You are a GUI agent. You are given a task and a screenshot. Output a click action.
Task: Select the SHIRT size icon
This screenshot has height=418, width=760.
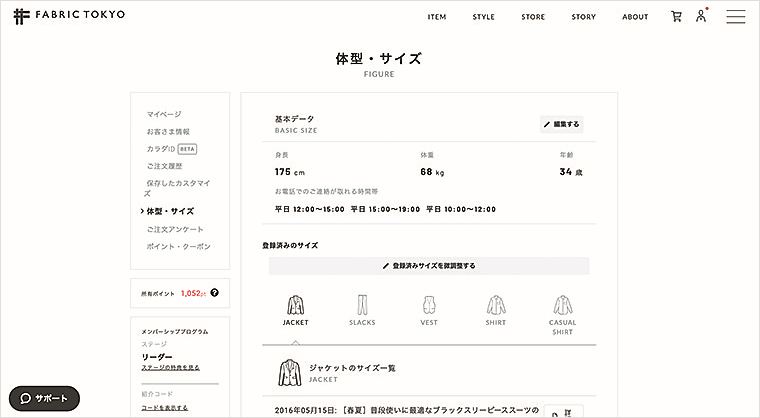pos(496,310)
